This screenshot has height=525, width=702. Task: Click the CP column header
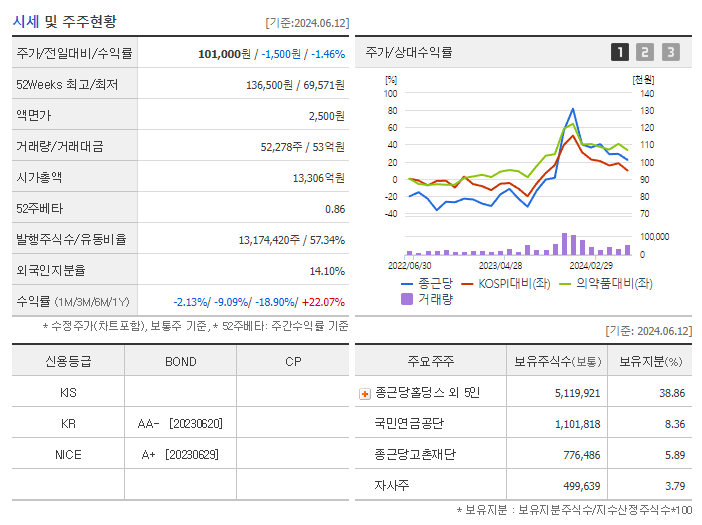pyautogui.click(x=293, y=361)
